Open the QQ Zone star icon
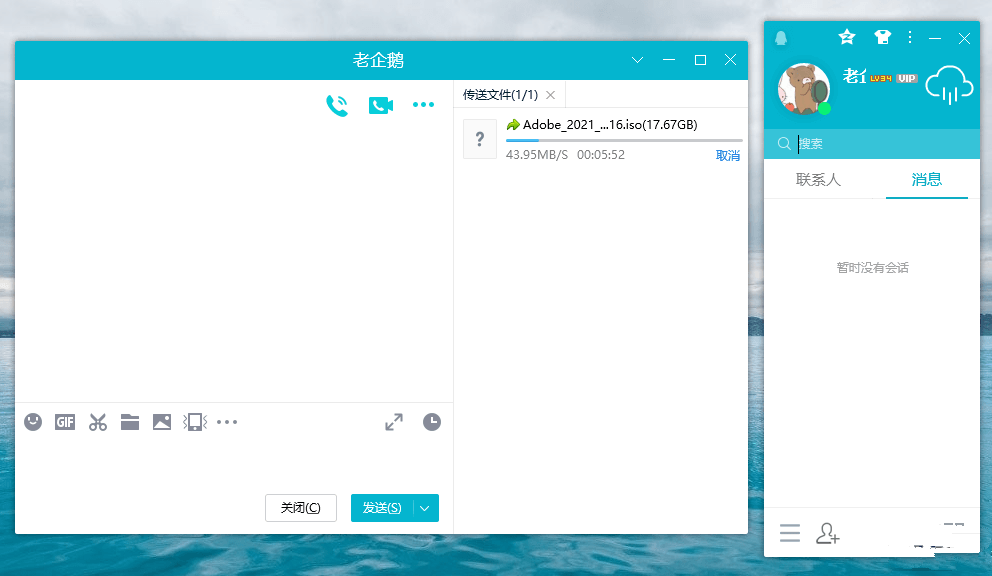 click(x=847, y=37)
